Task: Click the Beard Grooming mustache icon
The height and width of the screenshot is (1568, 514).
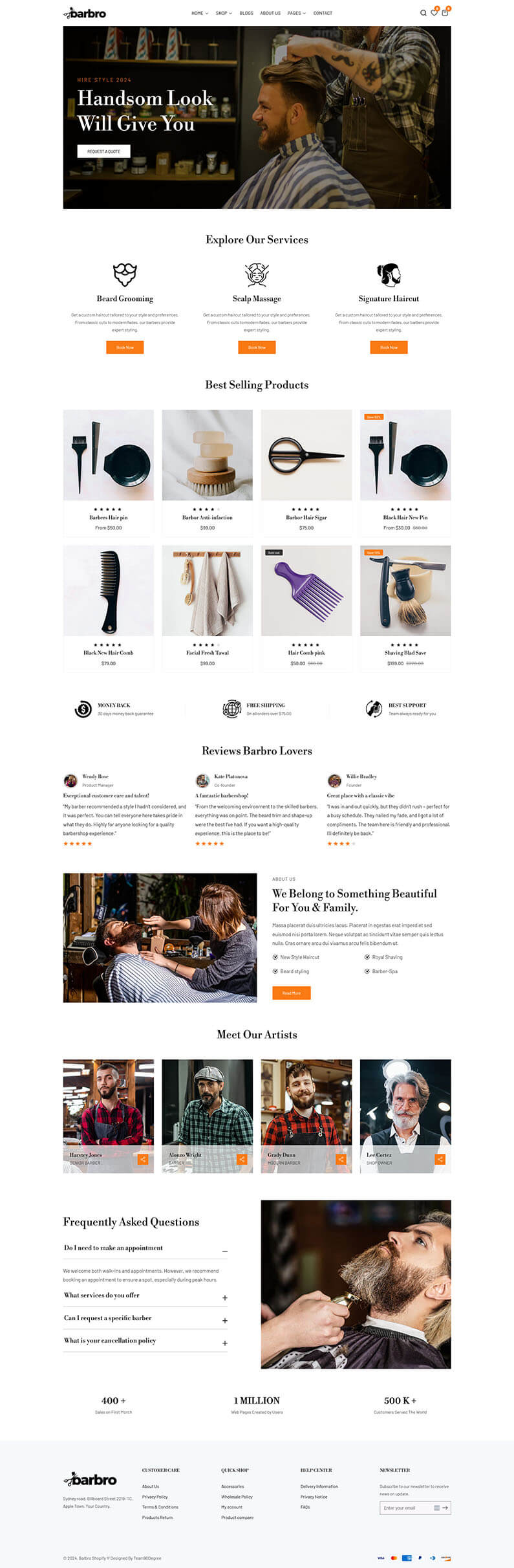Action: click(x=125, y=274)
